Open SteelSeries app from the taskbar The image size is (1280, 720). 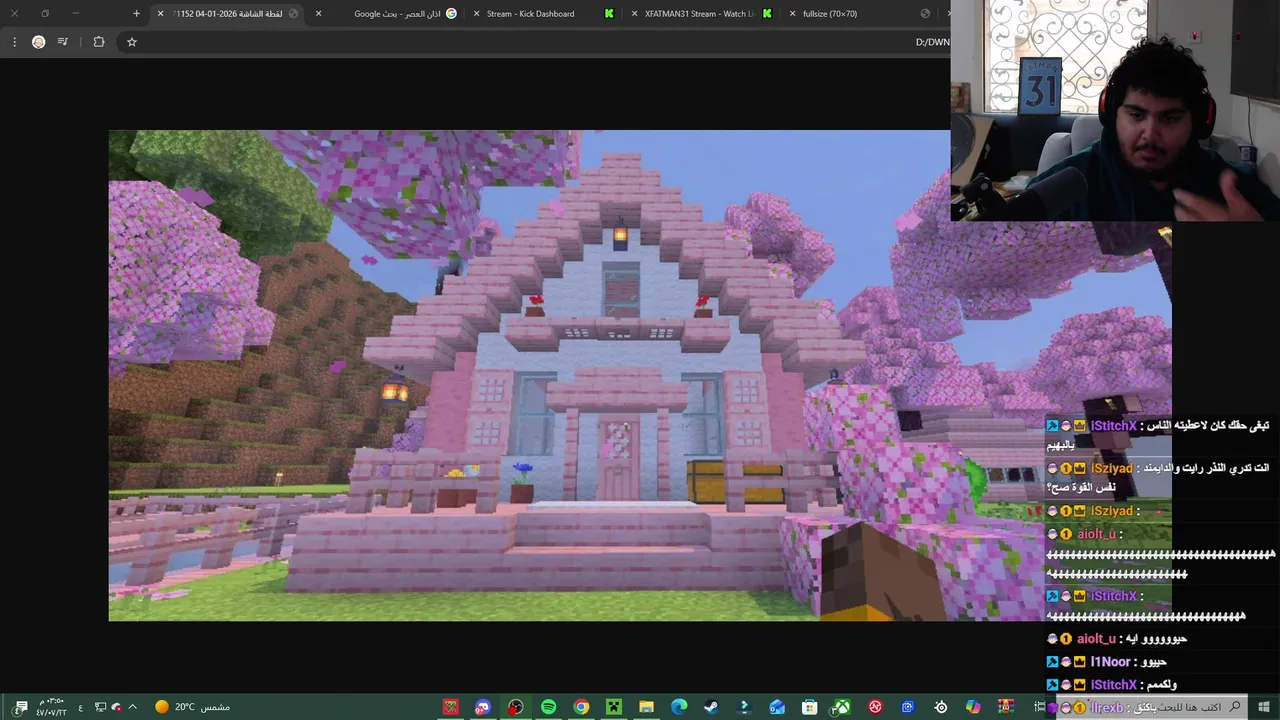click(x=941, y=707)
